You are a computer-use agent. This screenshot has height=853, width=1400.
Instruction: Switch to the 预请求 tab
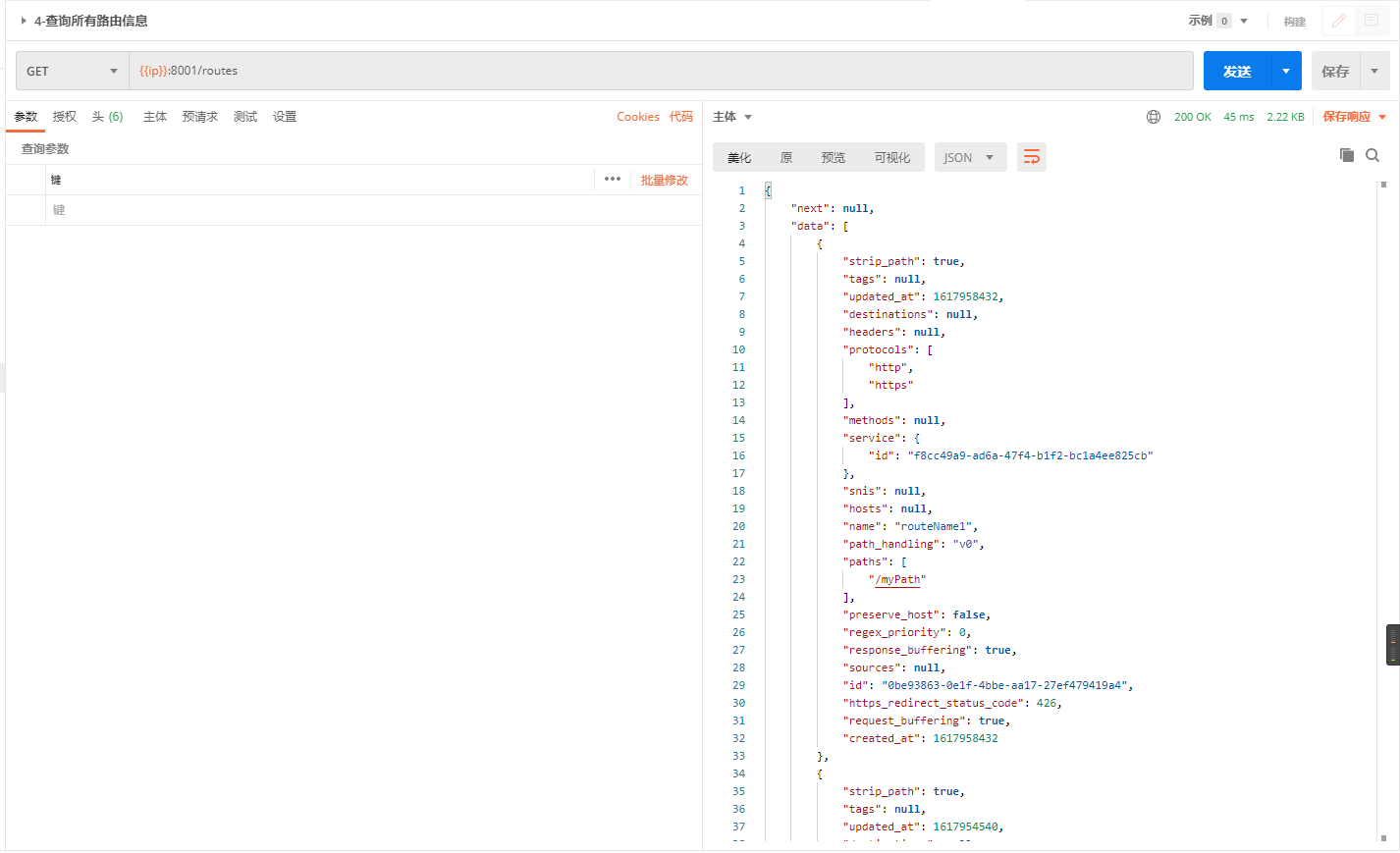(x=200, y=117)
